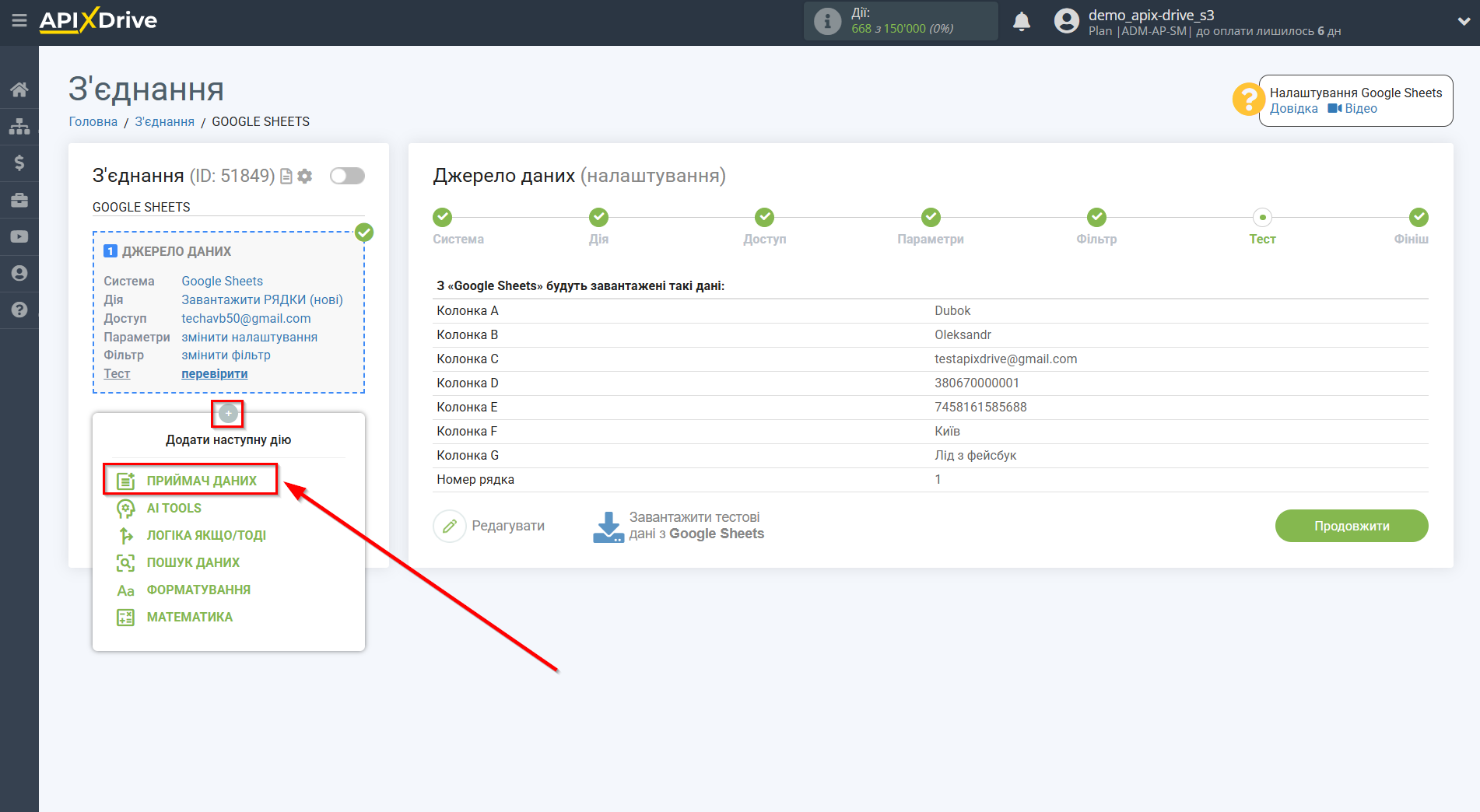Viewport: 1480px width, 812px height.
Task: Click the Колонка A row label
Action: coord(468,310)
